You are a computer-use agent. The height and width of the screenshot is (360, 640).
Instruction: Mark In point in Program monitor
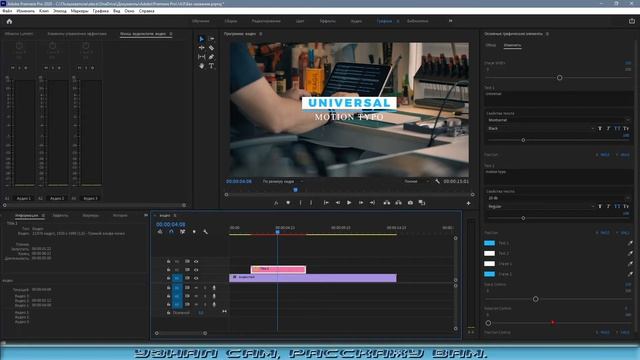(300, 203)
